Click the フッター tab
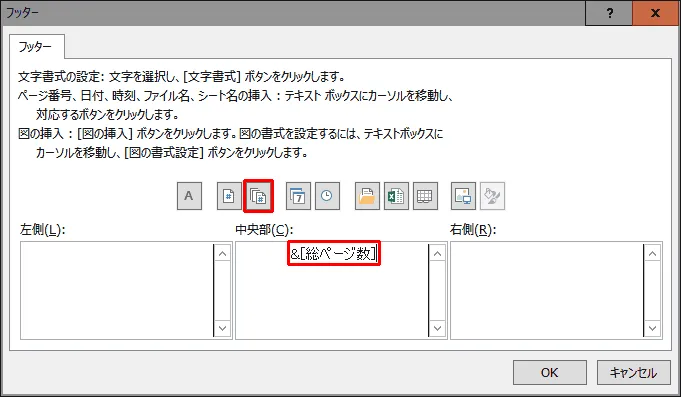The image size is (681, 397). pyautogui.click(x=36, y=46)
